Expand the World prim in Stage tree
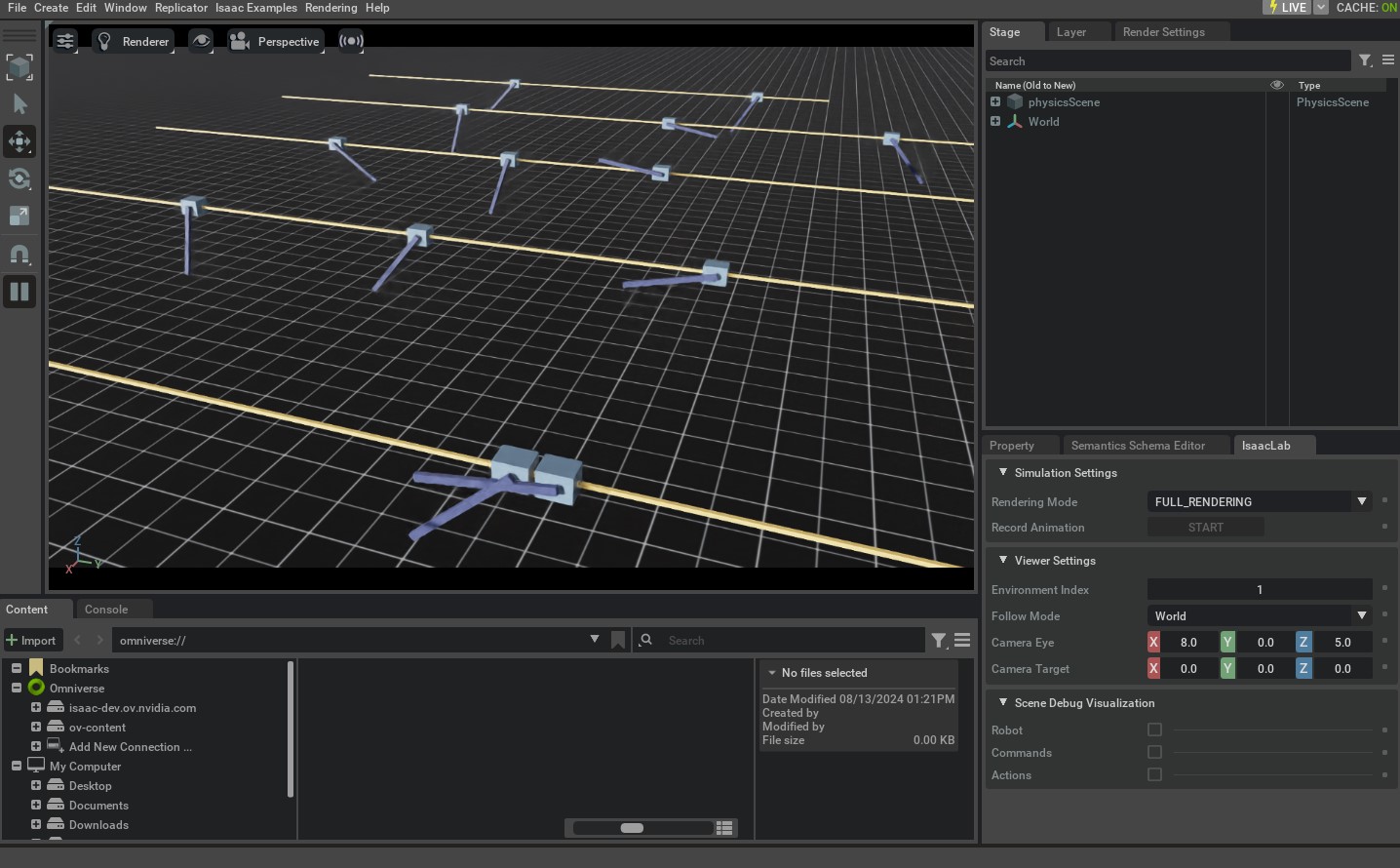This screenshot has width=1400, height=868. (995, 122)
